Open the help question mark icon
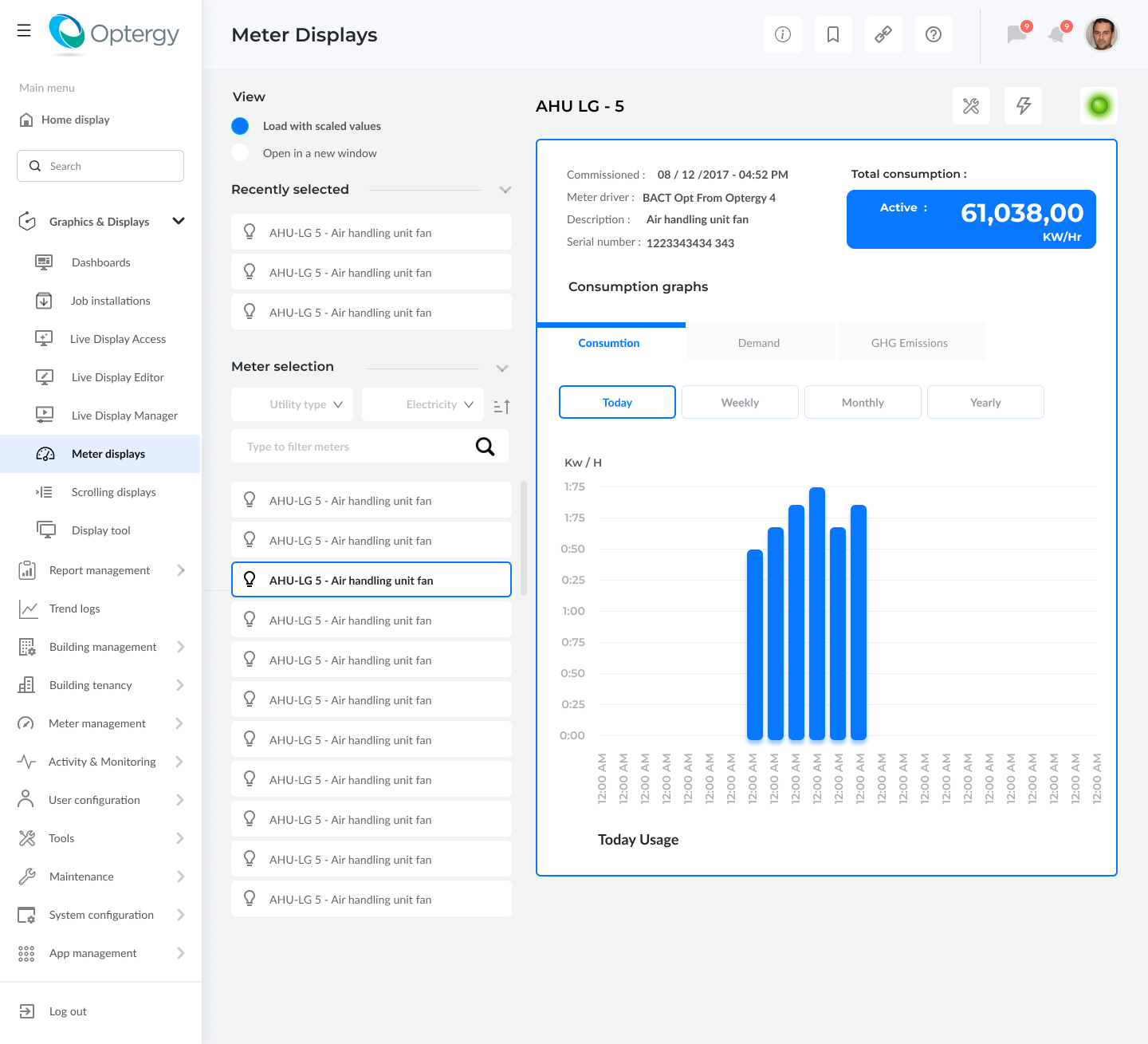This screenshot has height=1044, width=1148. tap(934, 34)
